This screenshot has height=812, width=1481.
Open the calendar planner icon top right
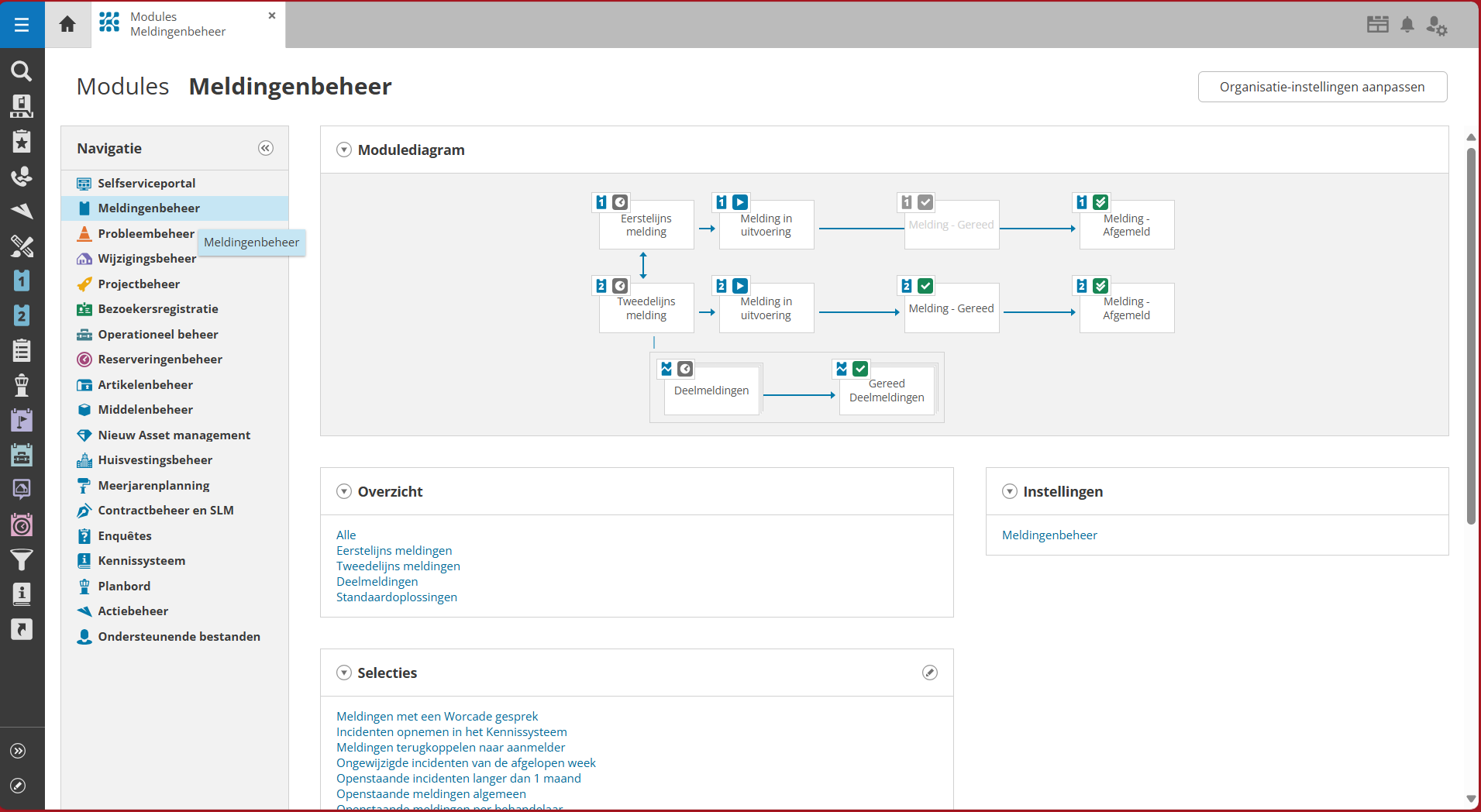pos(1377,25)
